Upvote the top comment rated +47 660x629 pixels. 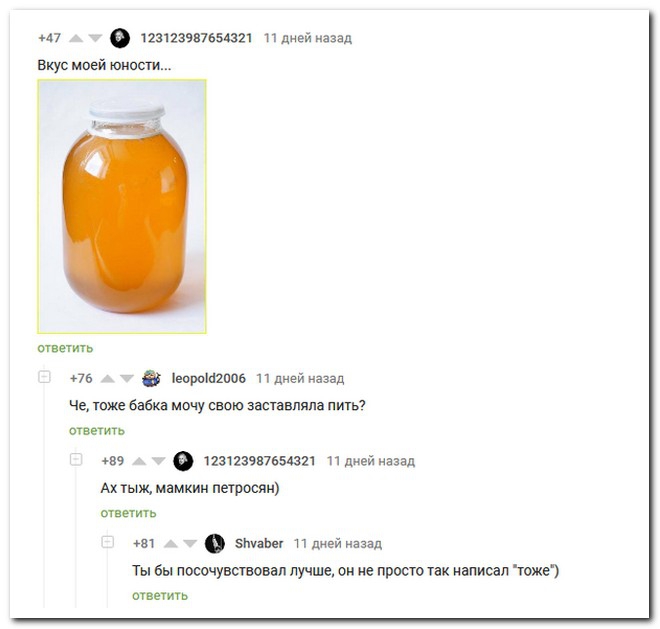(76, 38)
